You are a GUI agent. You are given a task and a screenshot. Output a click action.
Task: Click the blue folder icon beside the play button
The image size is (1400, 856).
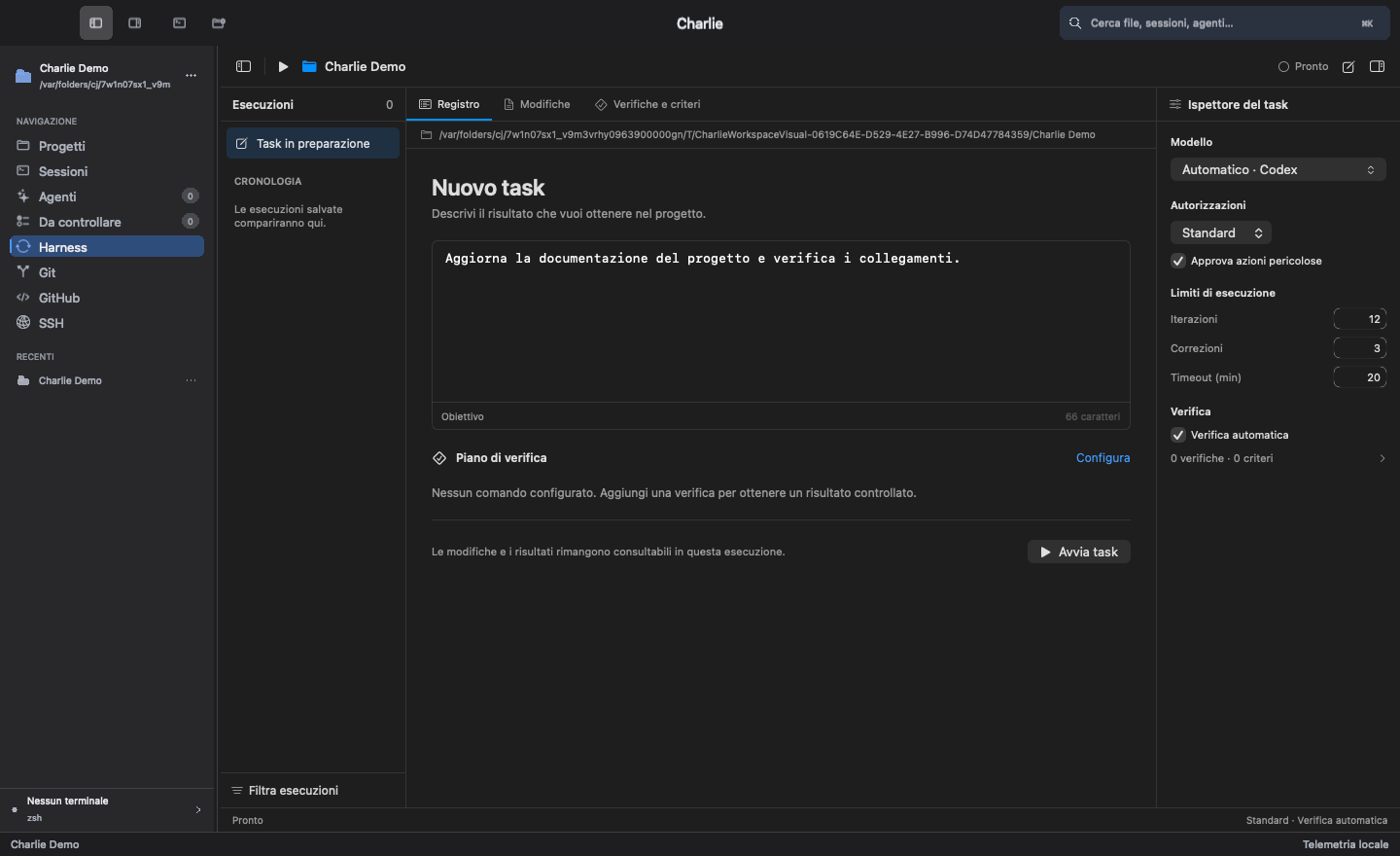point(309,66)
